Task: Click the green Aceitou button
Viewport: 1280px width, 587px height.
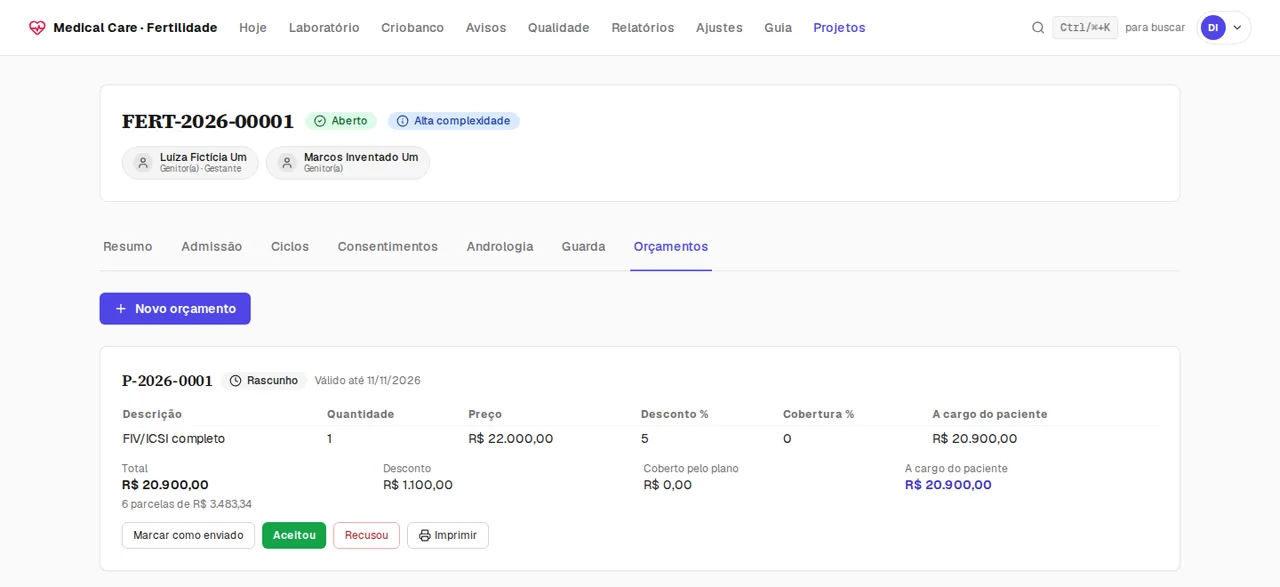Action: [x=294, y=536]
